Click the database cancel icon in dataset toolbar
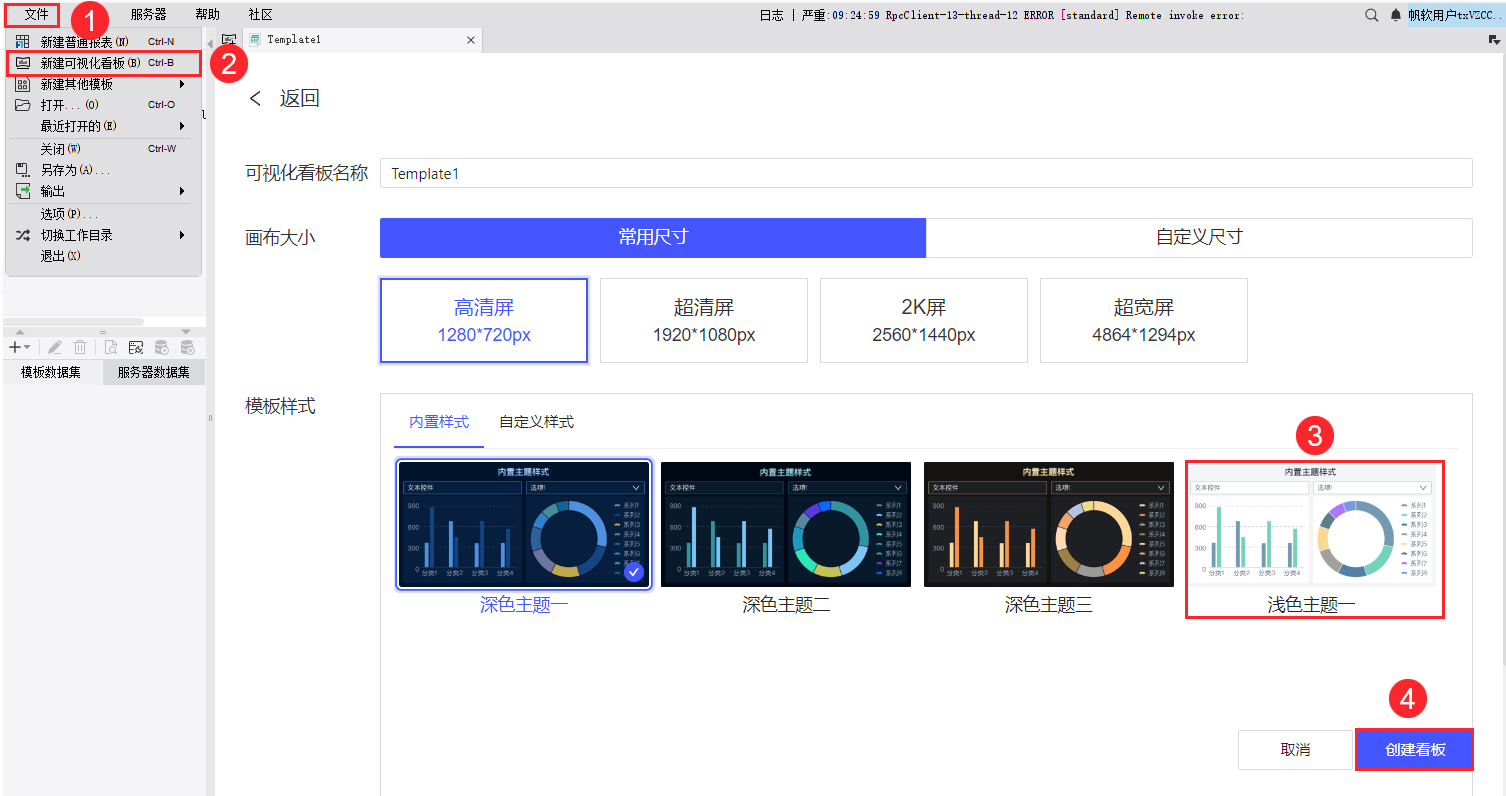The image size is (1506, 796). tap(187, 347)
